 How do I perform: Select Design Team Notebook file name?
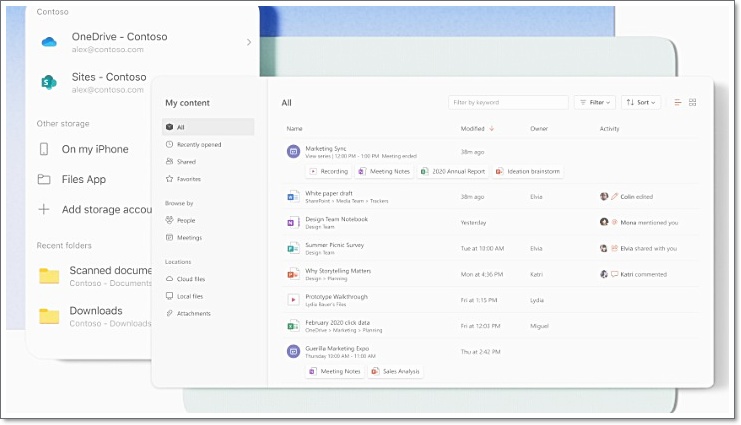336,219
